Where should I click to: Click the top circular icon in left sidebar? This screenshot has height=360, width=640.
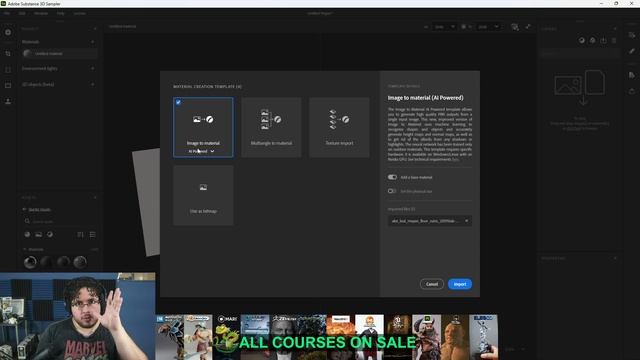click(8, 32)
